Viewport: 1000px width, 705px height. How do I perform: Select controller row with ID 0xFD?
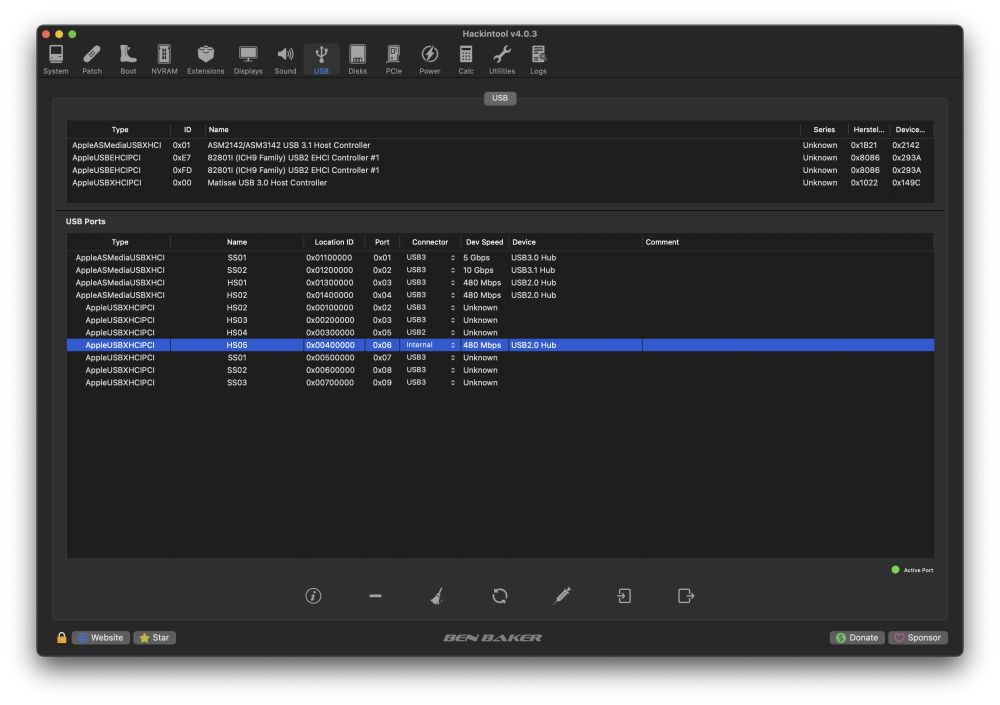500,170
